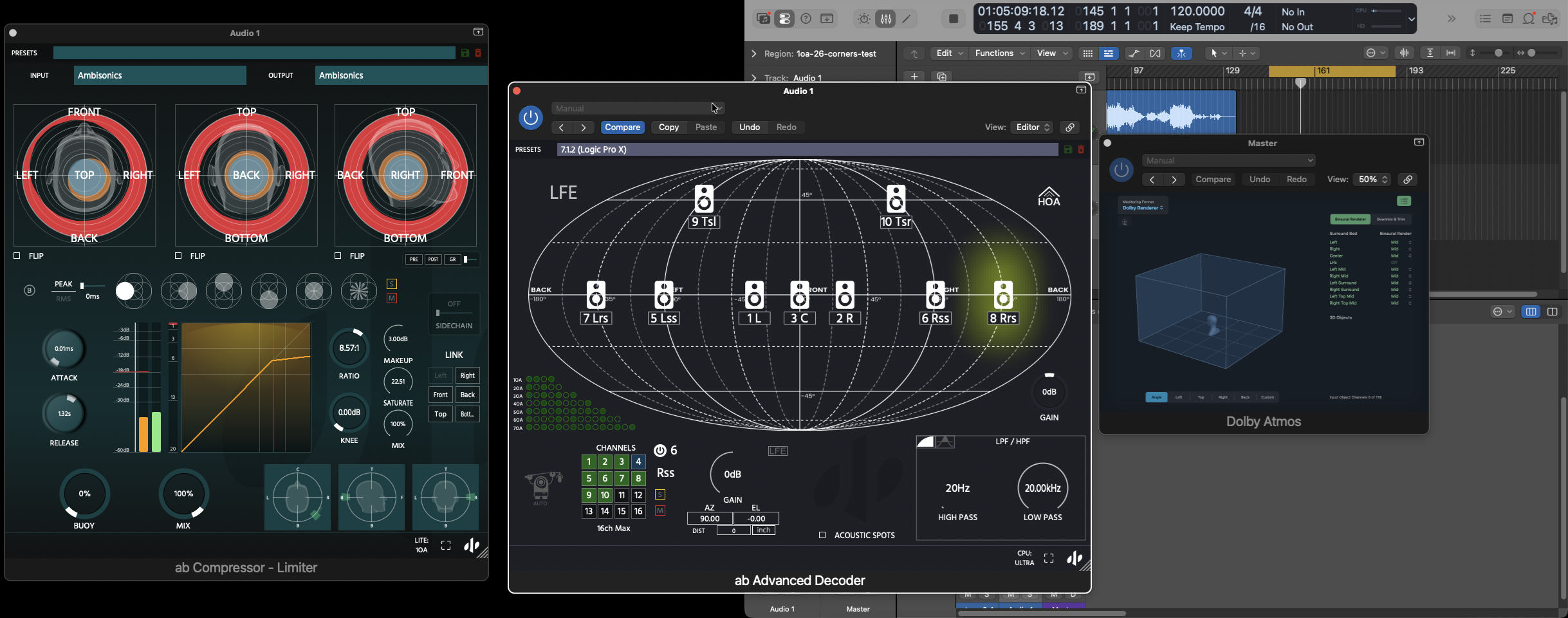Open the decoder View Editor dropdown
The image size is (1568, 618).
(1033, 127)
